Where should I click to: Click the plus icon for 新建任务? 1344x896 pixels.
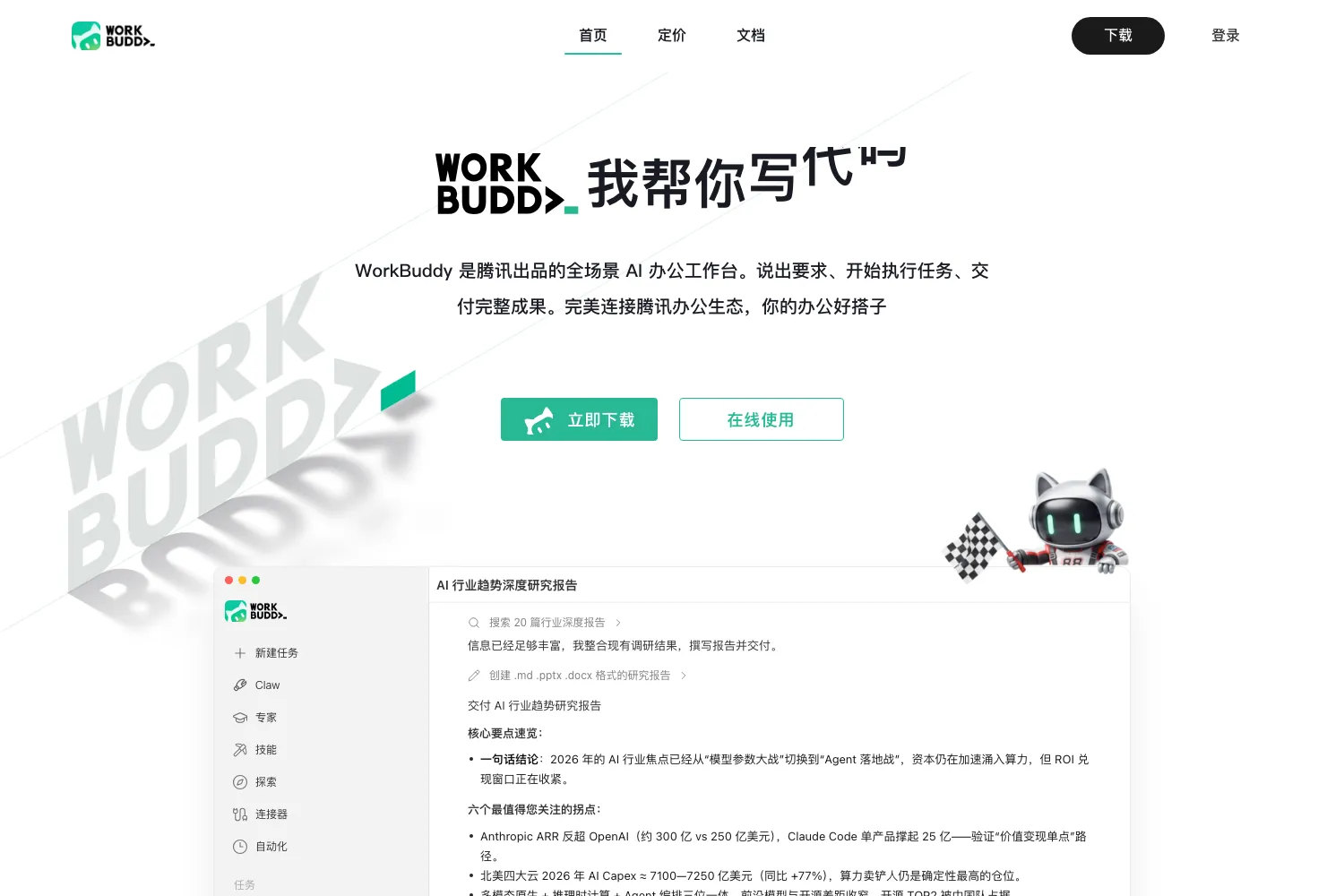coord(240,653)
